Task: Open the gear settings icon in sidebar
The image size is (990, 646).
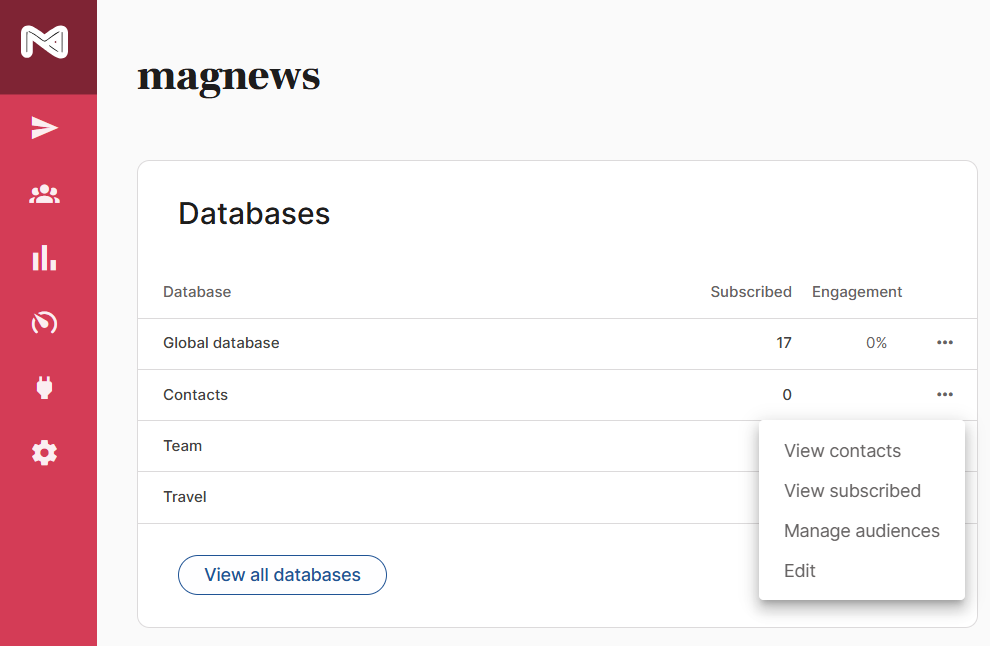Action: point(44,453)
